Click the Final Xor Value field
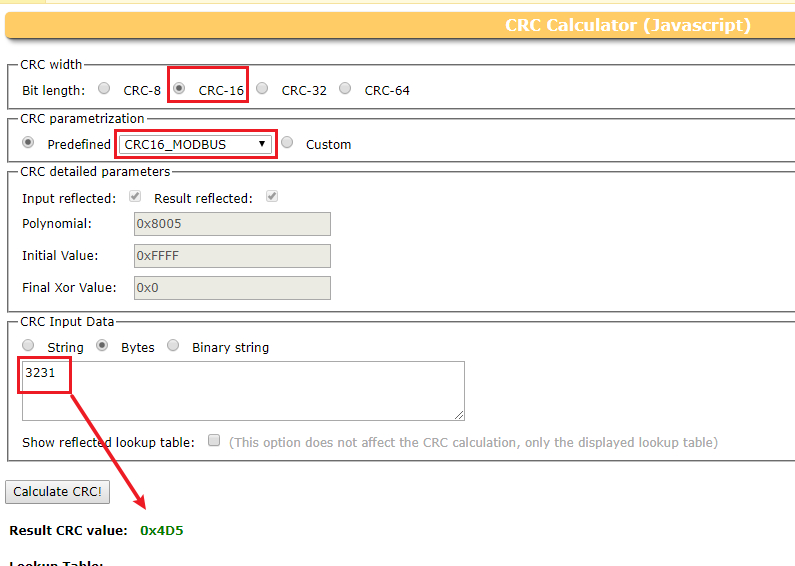 232,288
